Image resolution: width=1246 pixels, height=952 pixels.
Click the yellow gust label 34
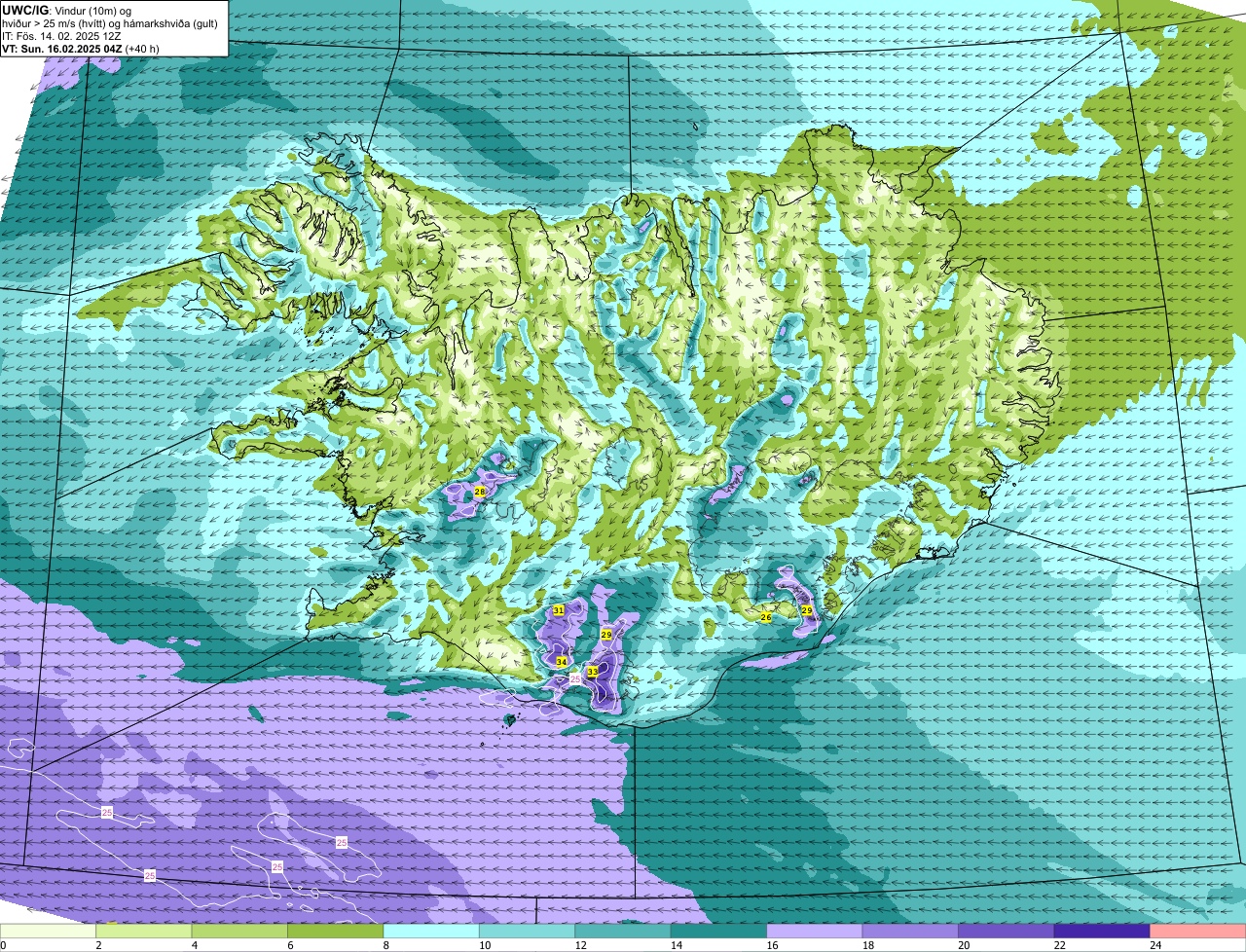pyautogui.click(x=562, y=662)
